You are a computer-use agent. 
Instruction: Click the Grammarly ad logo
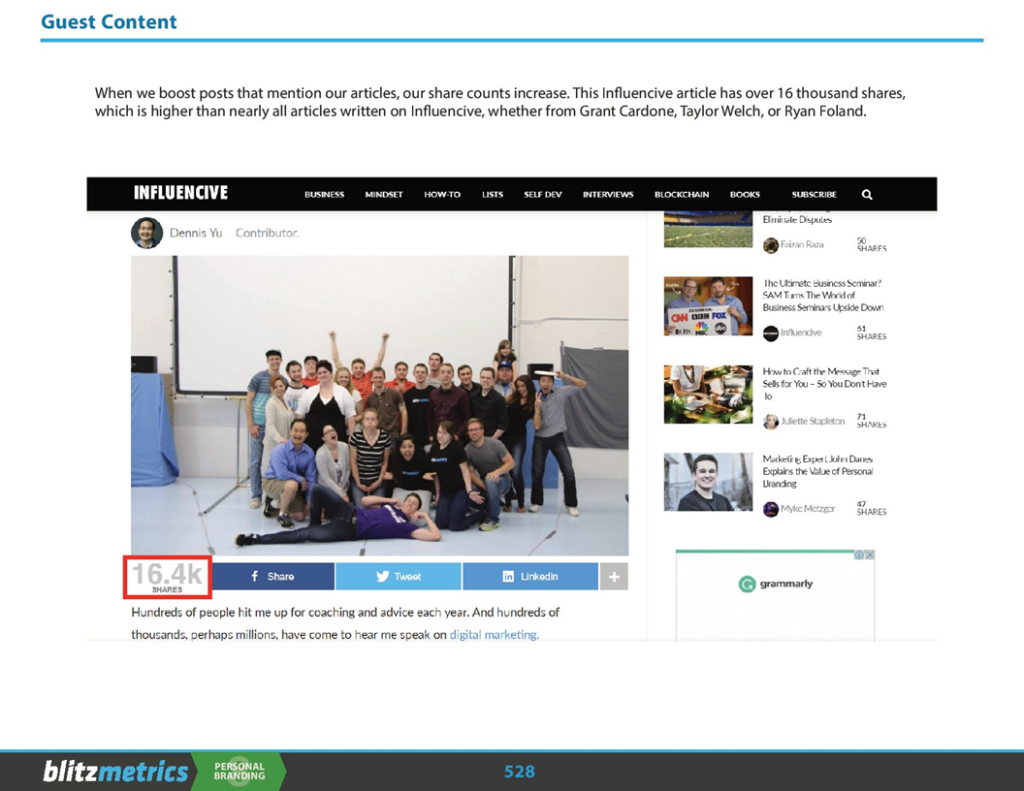click(x=776, y=584)
